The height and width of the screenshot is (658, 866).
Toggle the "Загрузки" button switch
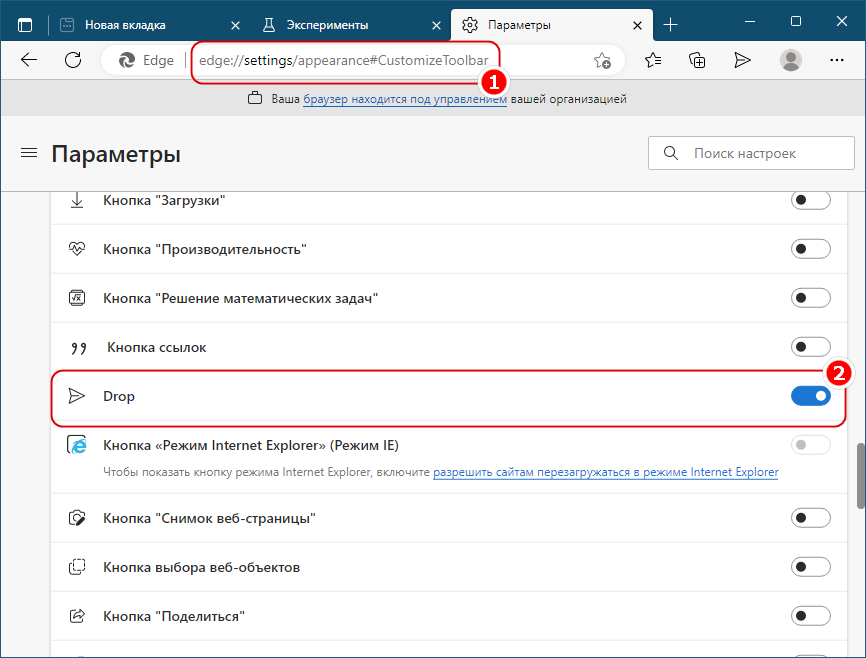[x=810, y=200]
